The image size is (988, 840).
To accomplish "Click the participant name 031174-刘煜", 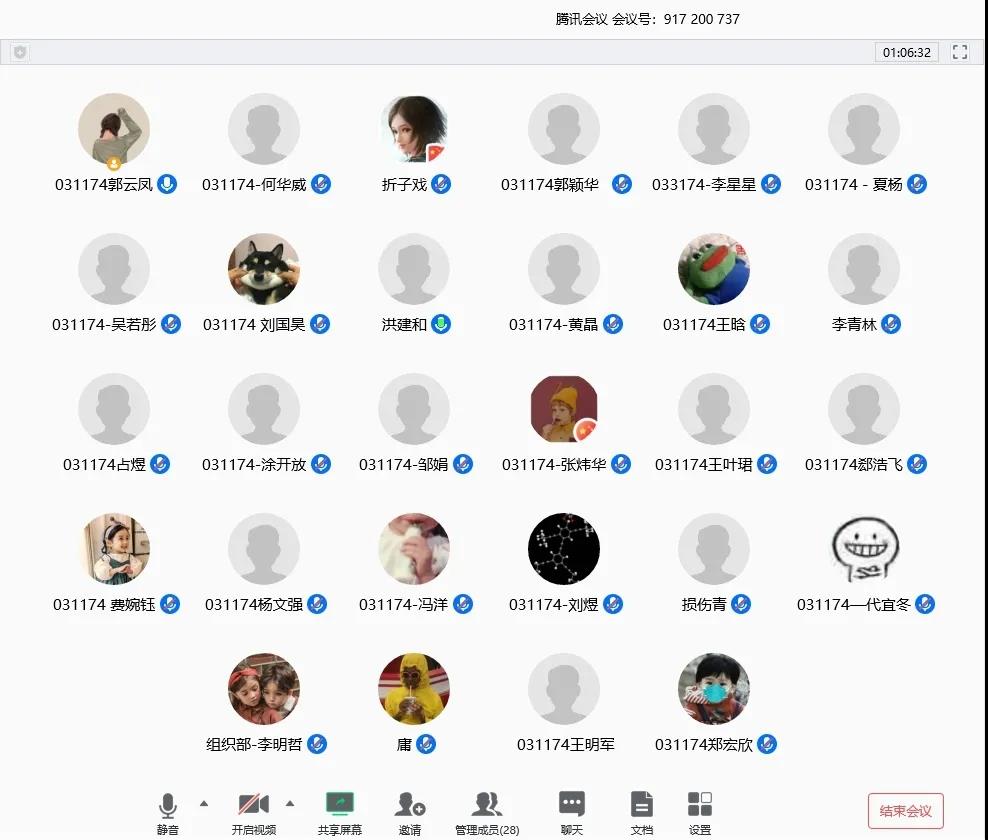I will coord(553,604).
